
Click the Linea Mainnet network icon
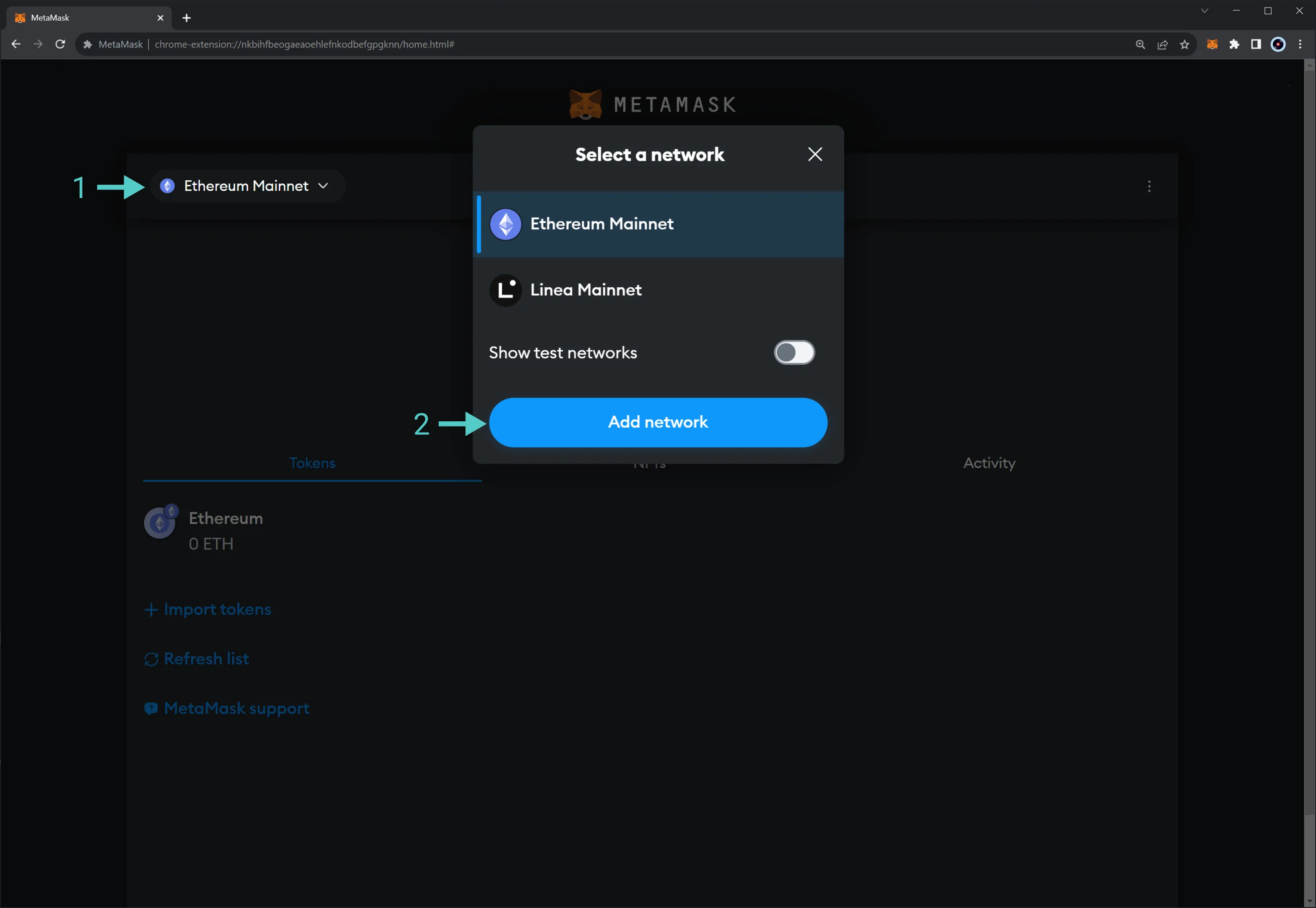[506, 289]
